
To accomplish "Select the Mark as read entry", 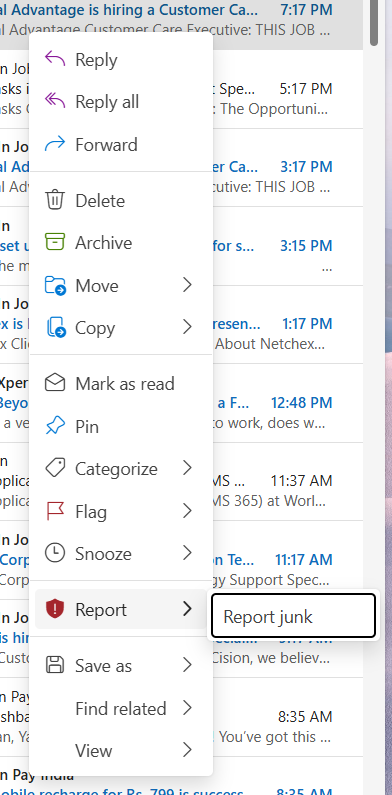I will click(121, 383).
